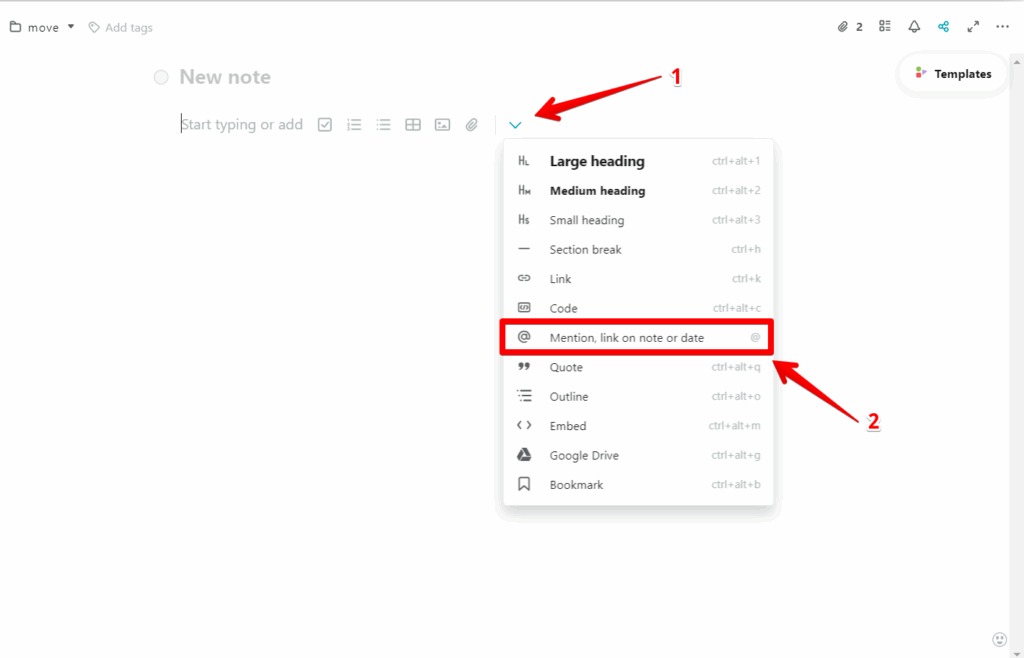Image resolution: width=1024 pixels, height=658 pixels.
Task: Insert a numbered list from toolbar
Action: click(x=354, y=125)
